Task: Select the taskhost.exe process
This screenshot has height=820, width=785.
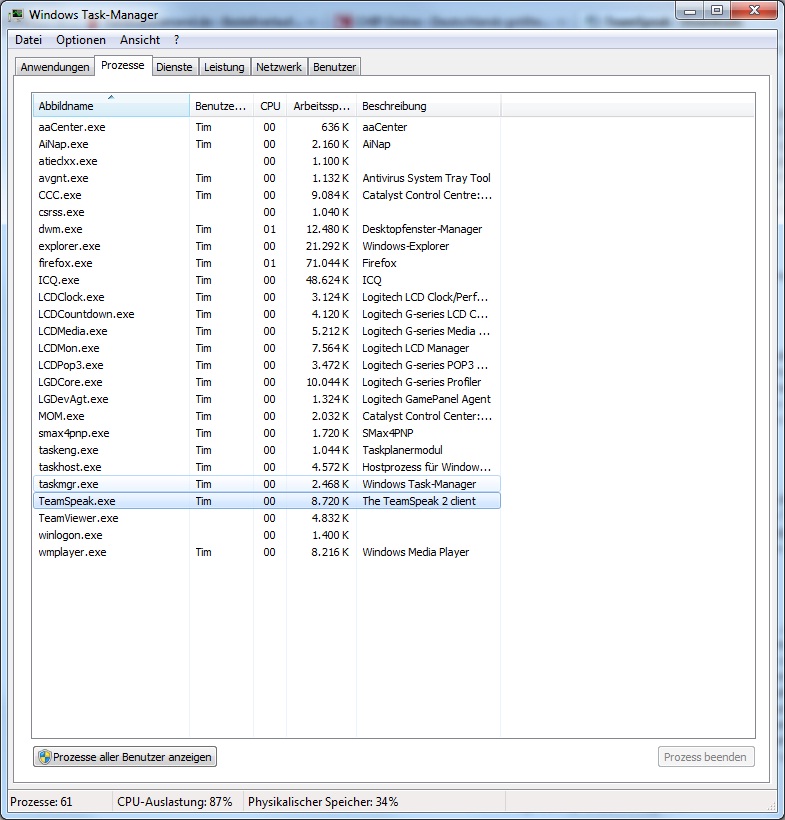Action: pyautogui.click(x=267, y=467)
